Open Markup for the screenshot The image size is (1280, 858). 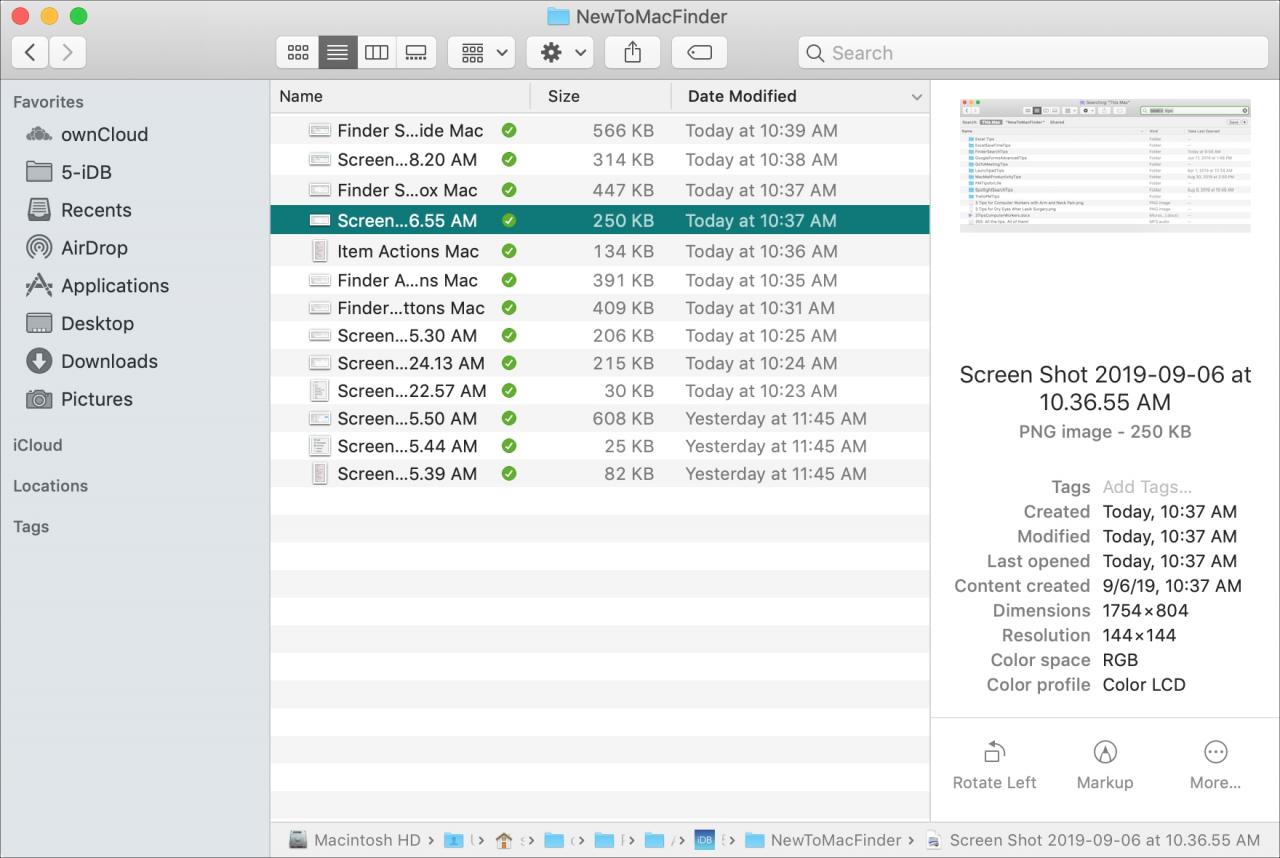pyautogui.click(x=1105, y=765)
